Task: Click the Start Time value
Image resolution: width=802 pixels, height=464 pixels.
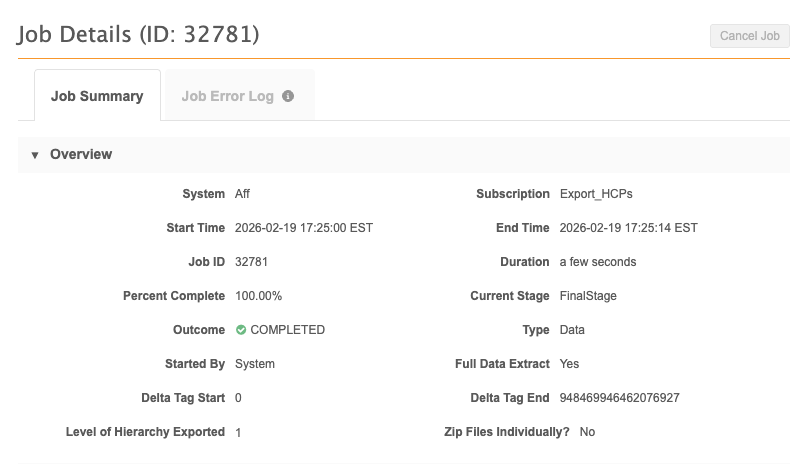Action: [x=304, y=228]
